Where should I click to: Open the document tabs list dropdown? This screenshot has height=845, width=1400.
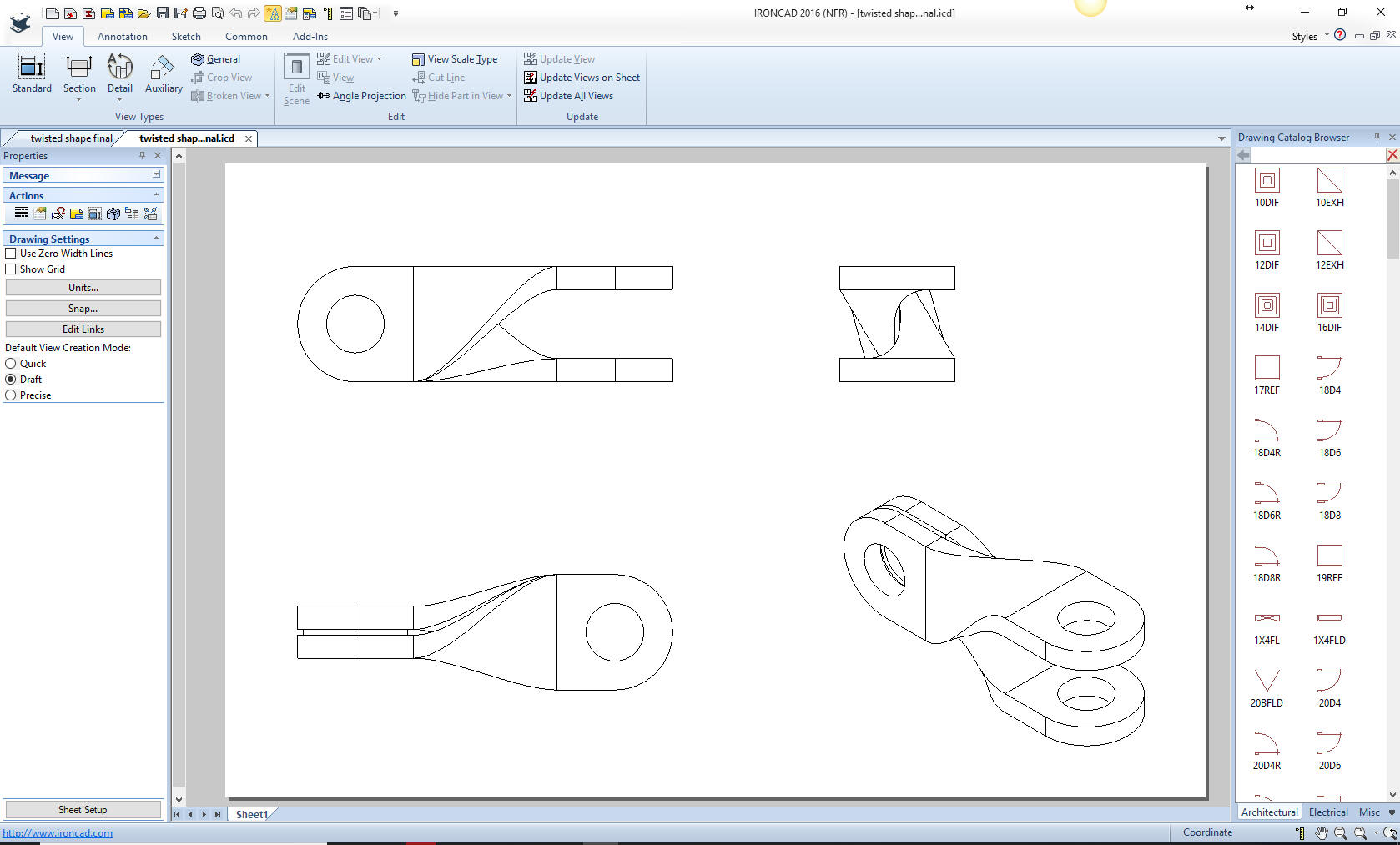tap(1221, 138)
